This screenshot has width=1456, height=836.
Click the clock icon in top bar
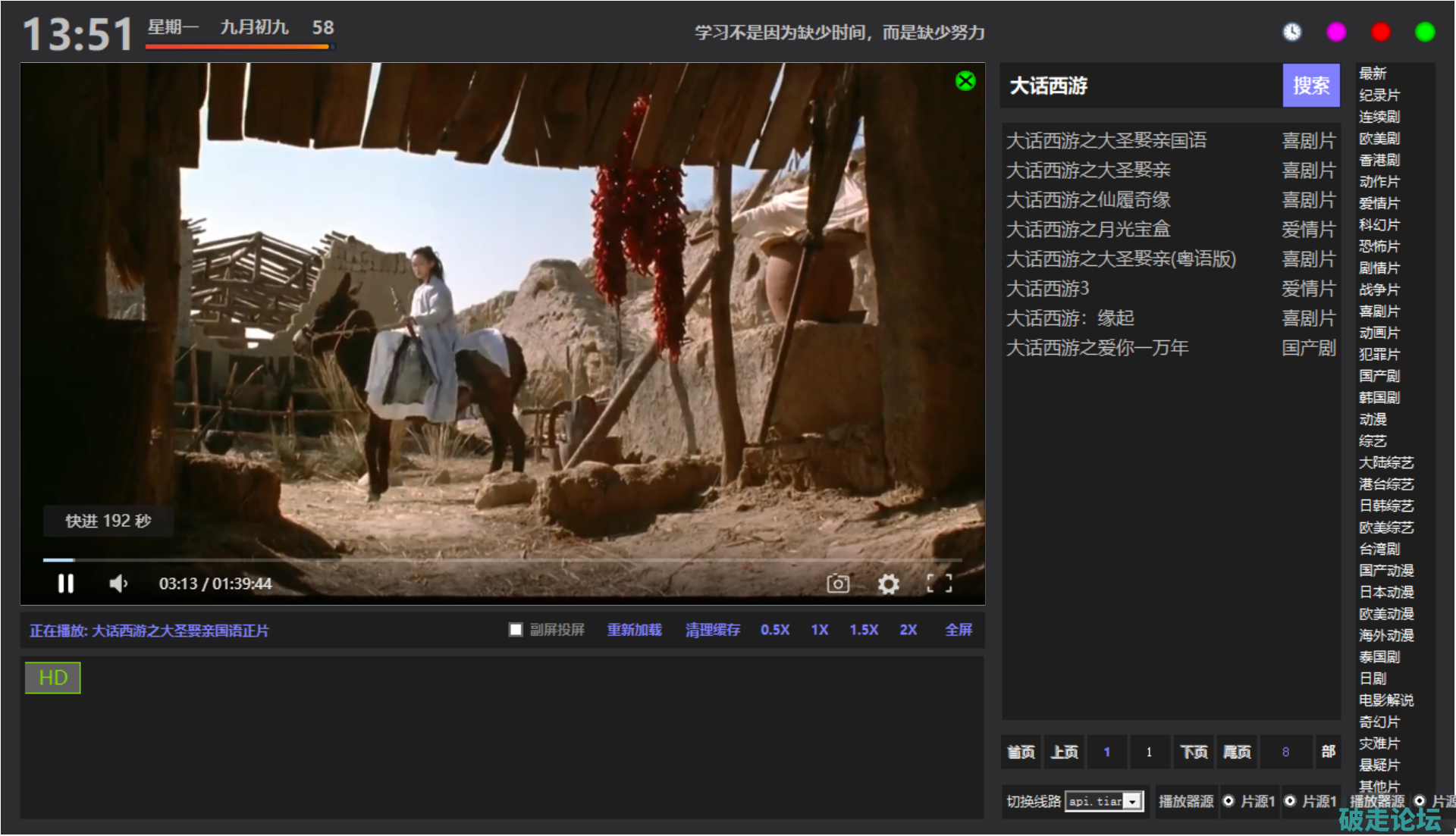pos(1291,32)
